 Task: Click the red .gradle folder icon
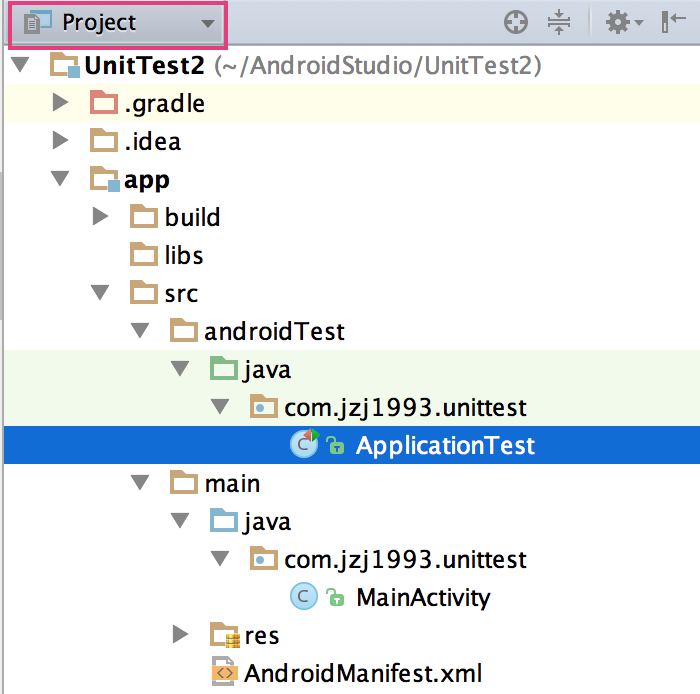tap(104, 102)
